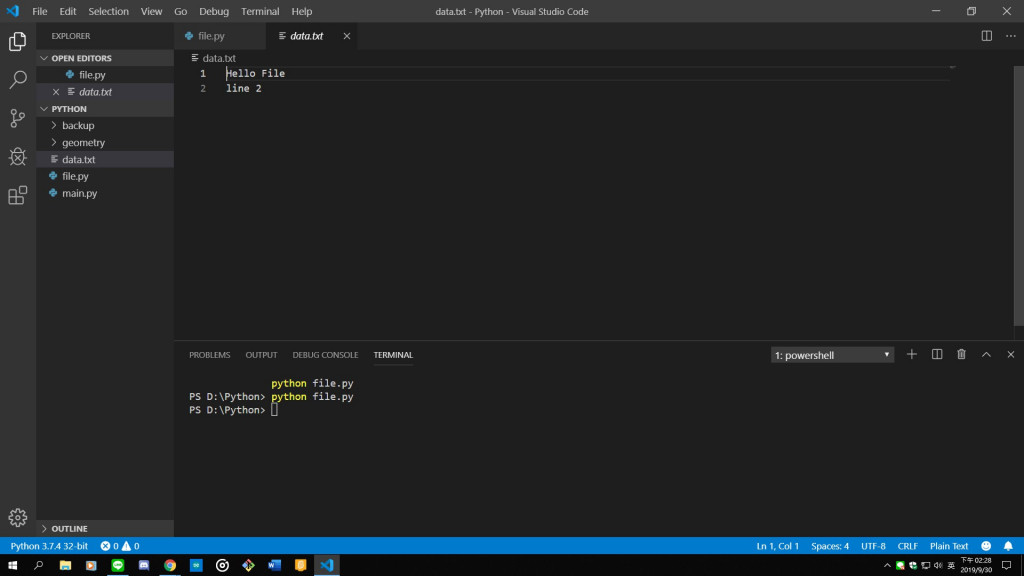The image size is (1024, 576).
Task: Open the Terminal menu
Action: click(x=260, y=11)
